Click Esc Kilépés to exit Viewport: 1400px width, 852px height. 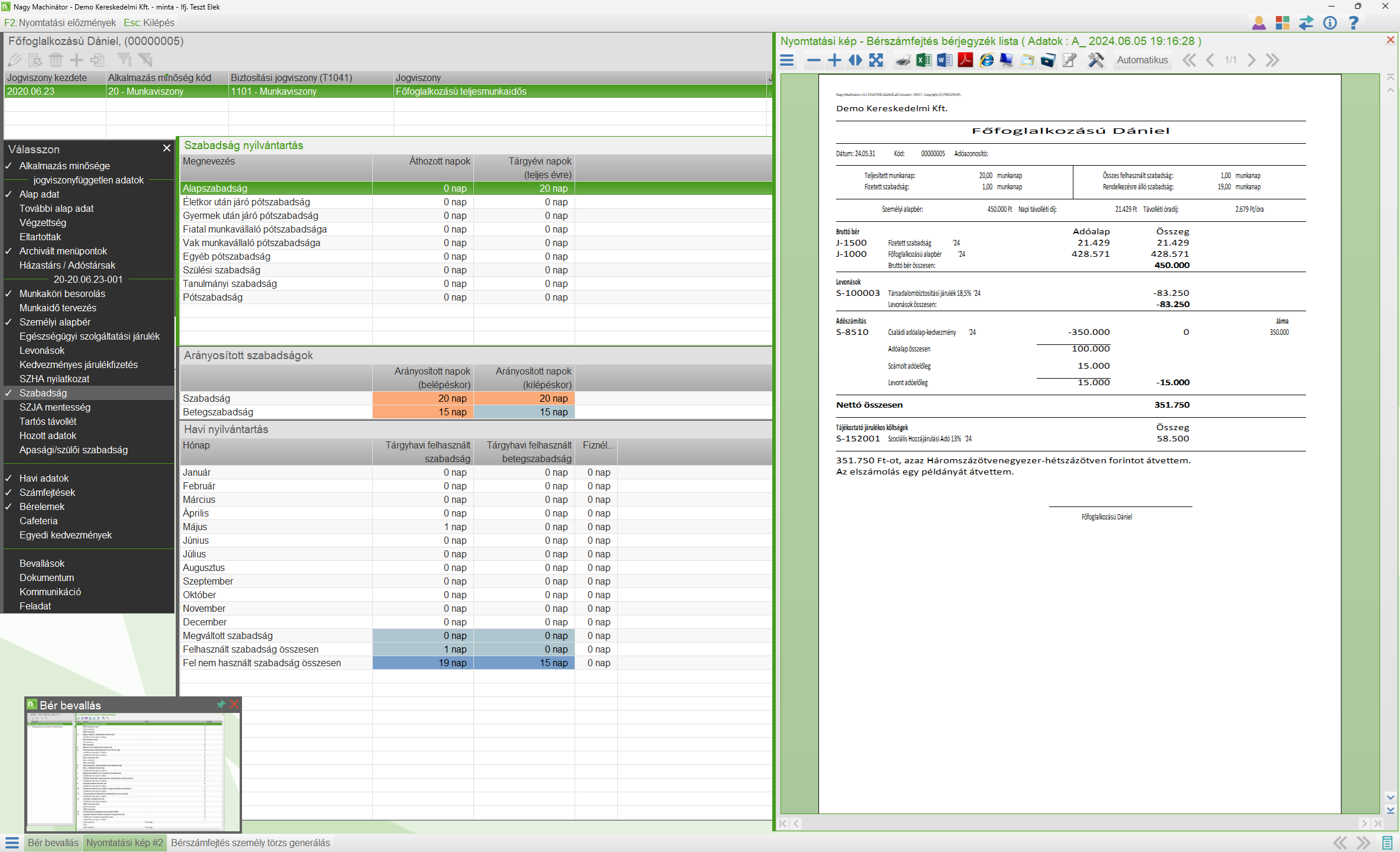pos(149,22)
